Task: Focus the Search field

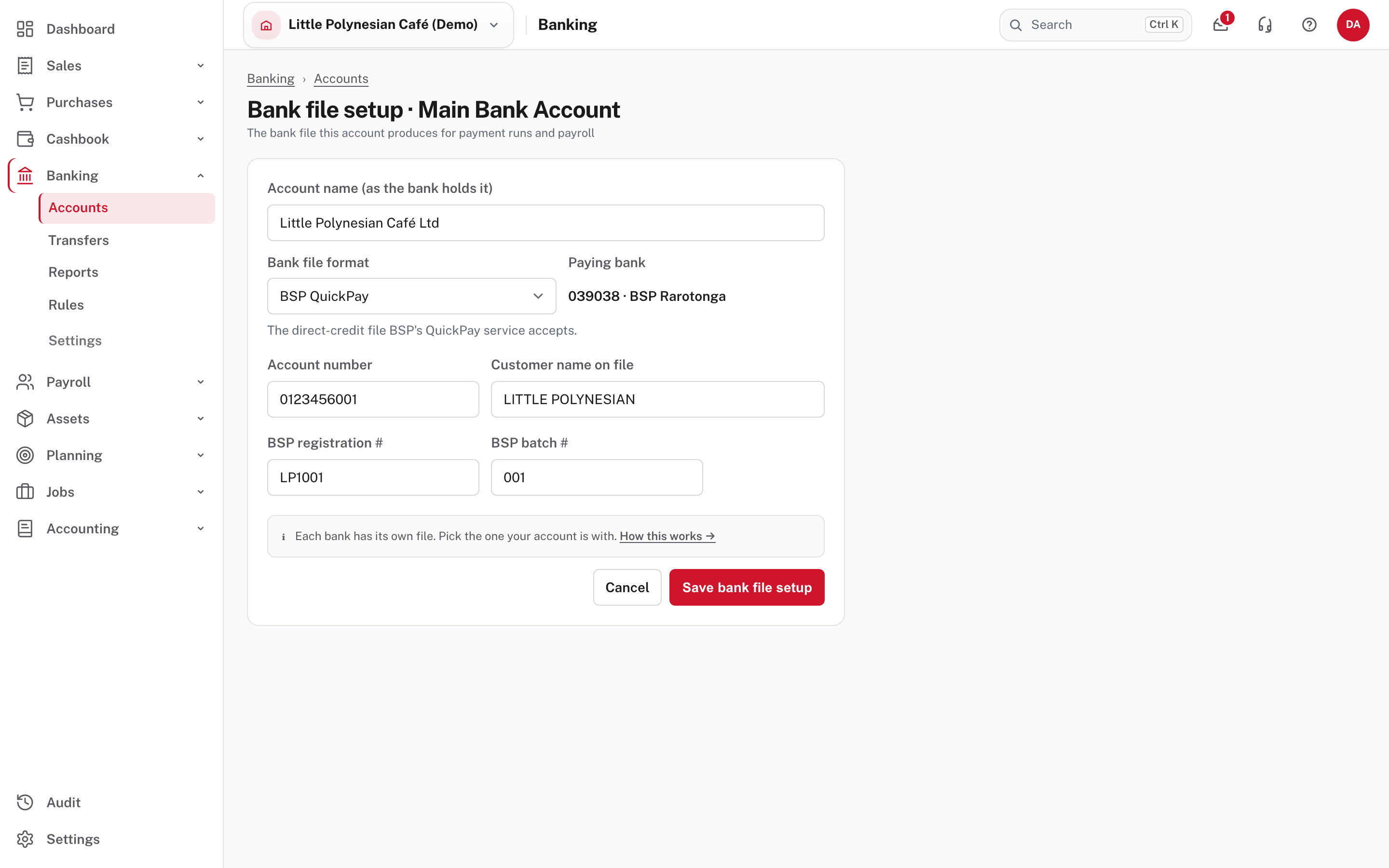Action: coord(1095,25)
